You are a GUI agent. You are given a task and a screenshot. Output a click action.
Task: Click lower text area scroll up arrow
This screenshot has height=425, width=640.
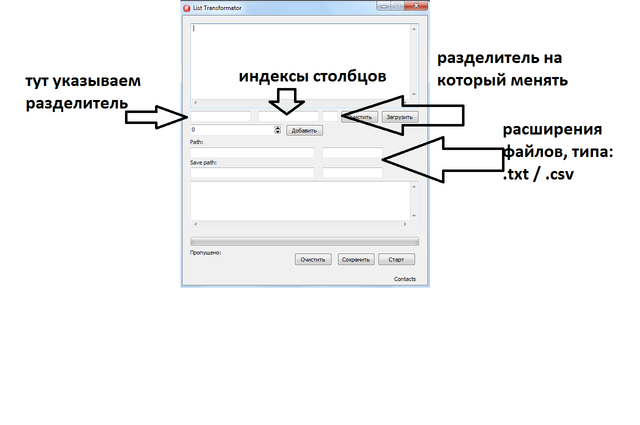(414, 187)
